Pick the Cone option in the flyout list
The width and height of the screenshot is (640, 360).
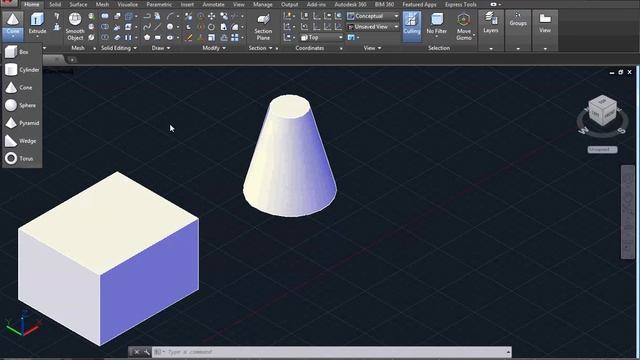click(22, 87)
